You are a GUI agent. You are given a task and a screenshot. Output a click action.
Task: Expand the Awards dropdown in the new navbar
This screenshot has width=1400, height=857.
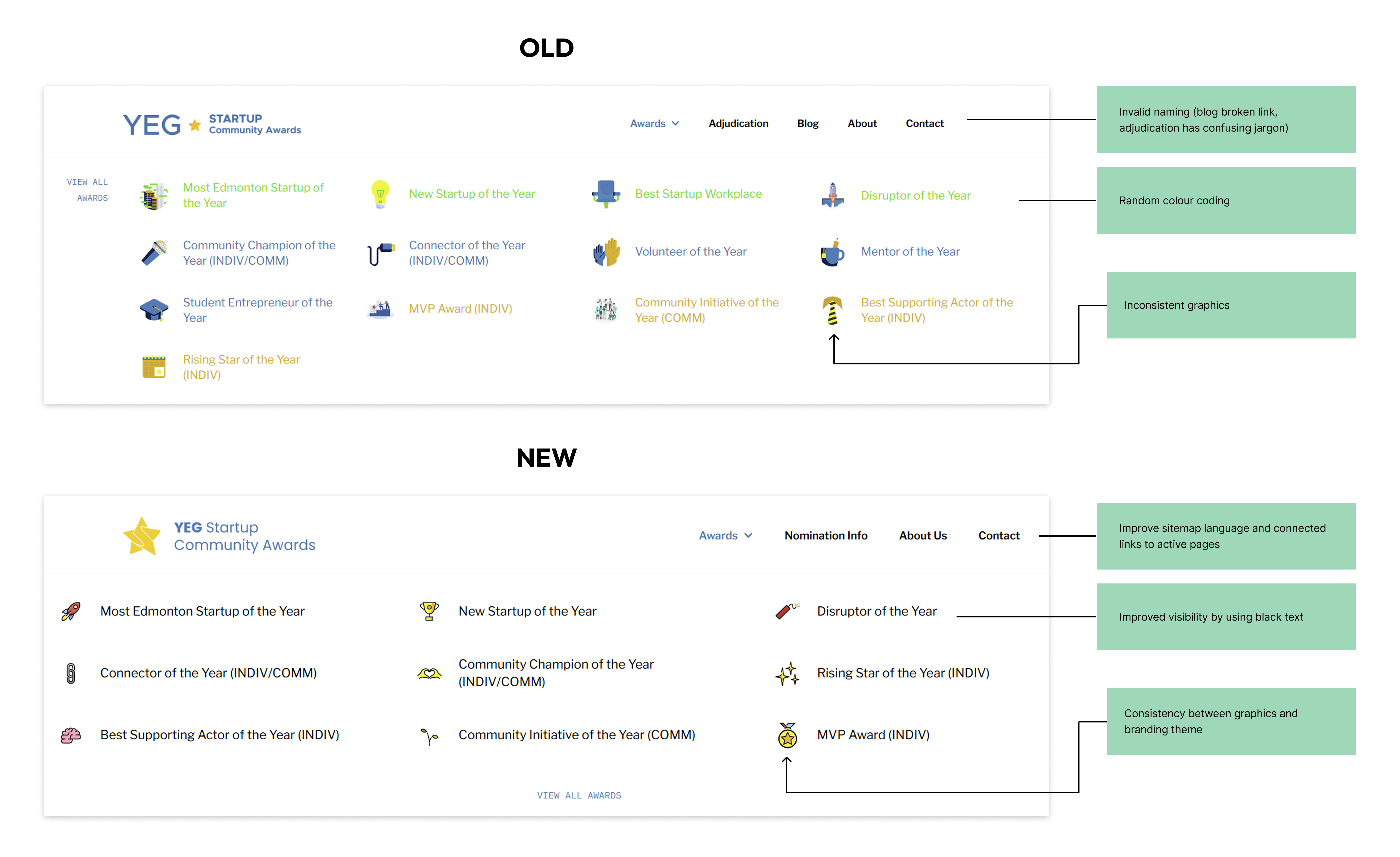[x=725, y=536]
